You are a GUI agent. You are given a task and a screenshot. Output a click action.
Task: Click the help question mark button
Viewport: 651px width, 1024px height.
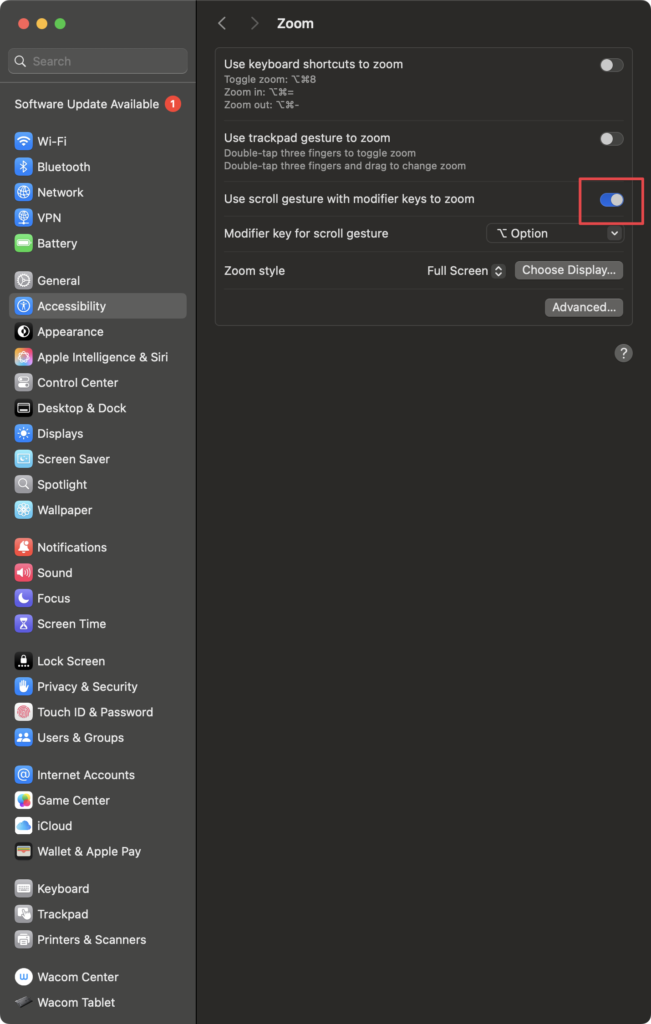pos(623,353)
